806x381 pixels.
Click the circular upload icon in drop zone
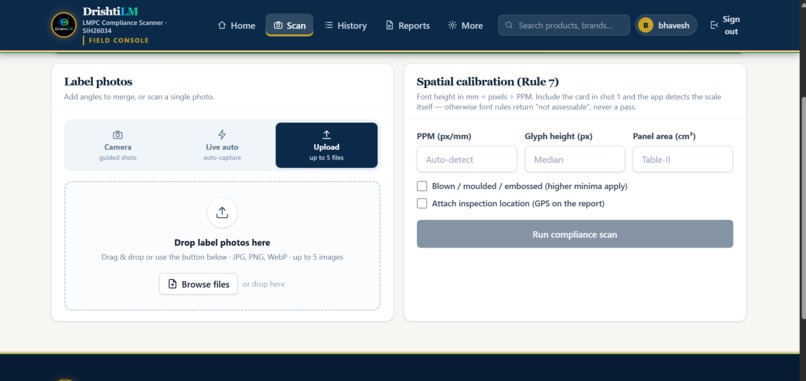click(222, 213)
